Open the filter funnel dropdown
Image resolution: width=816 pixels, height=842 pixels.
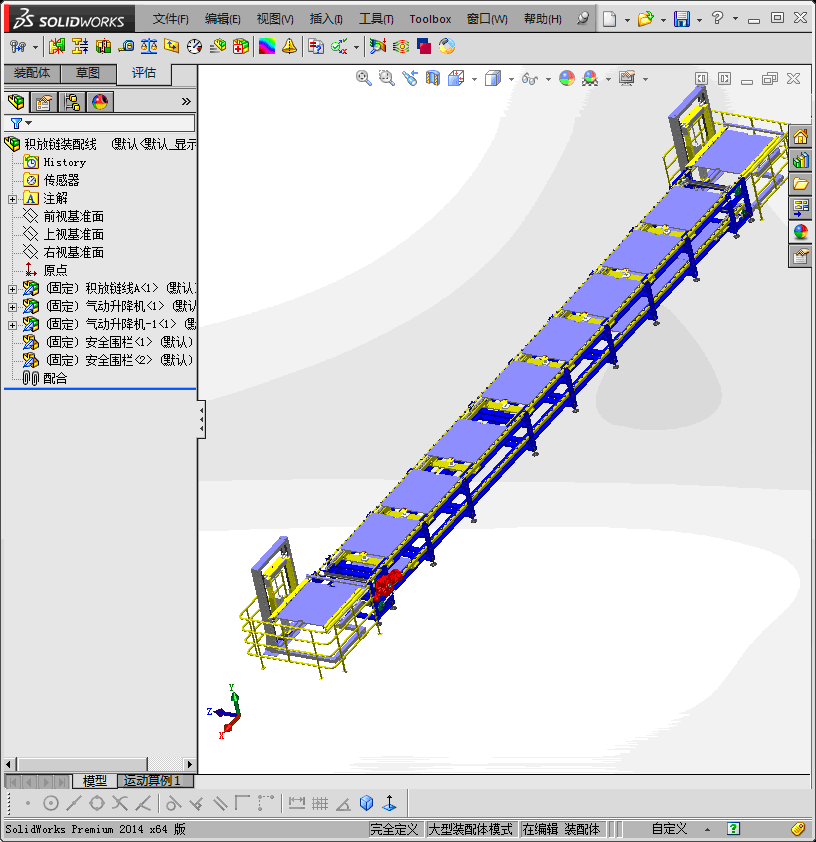pyautogui.click(x=21, y=124)
